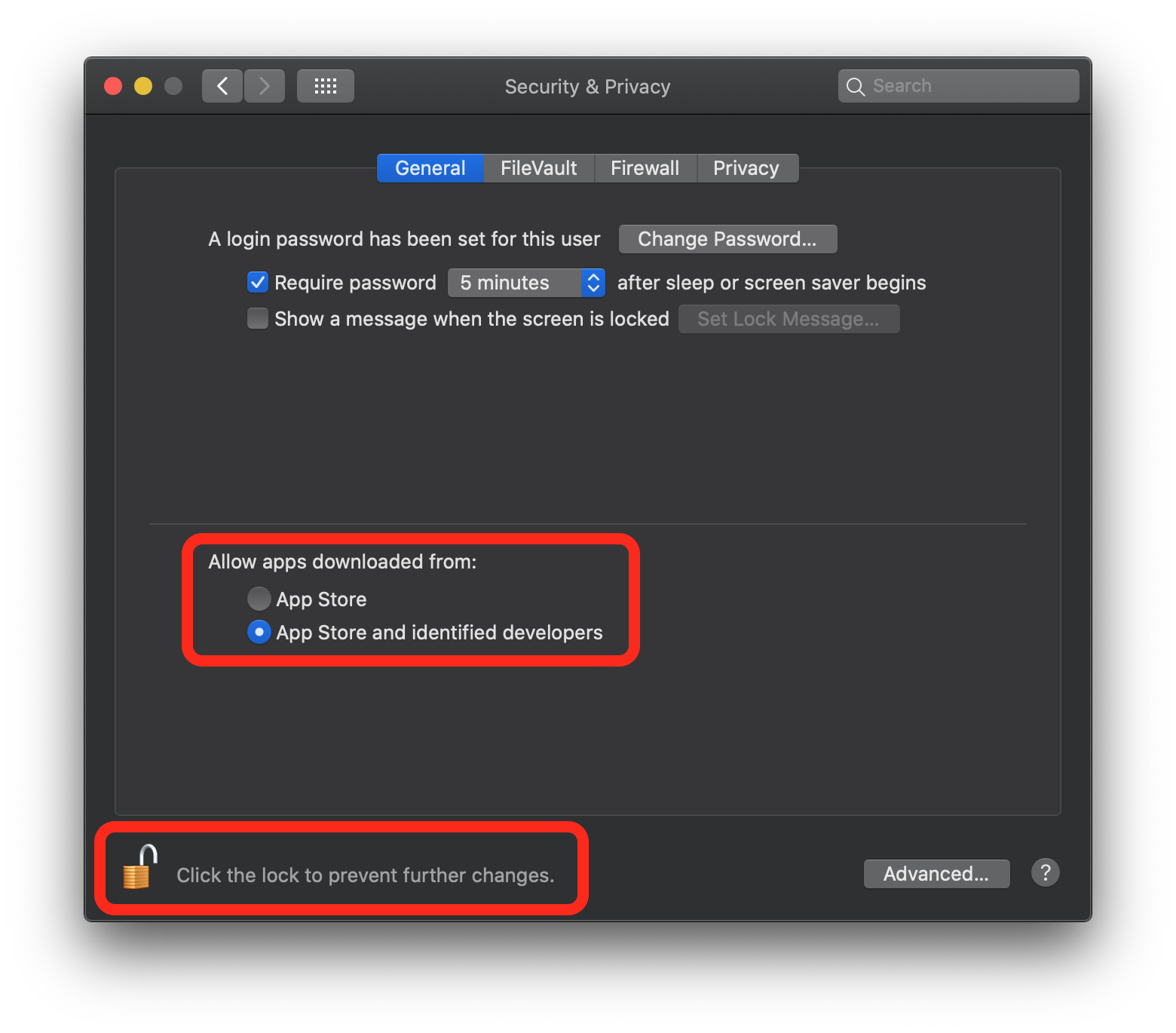Click the open padlock icon
Image resolution: width=1176 pixels, height=1033 pixels.
click(140, 868)
